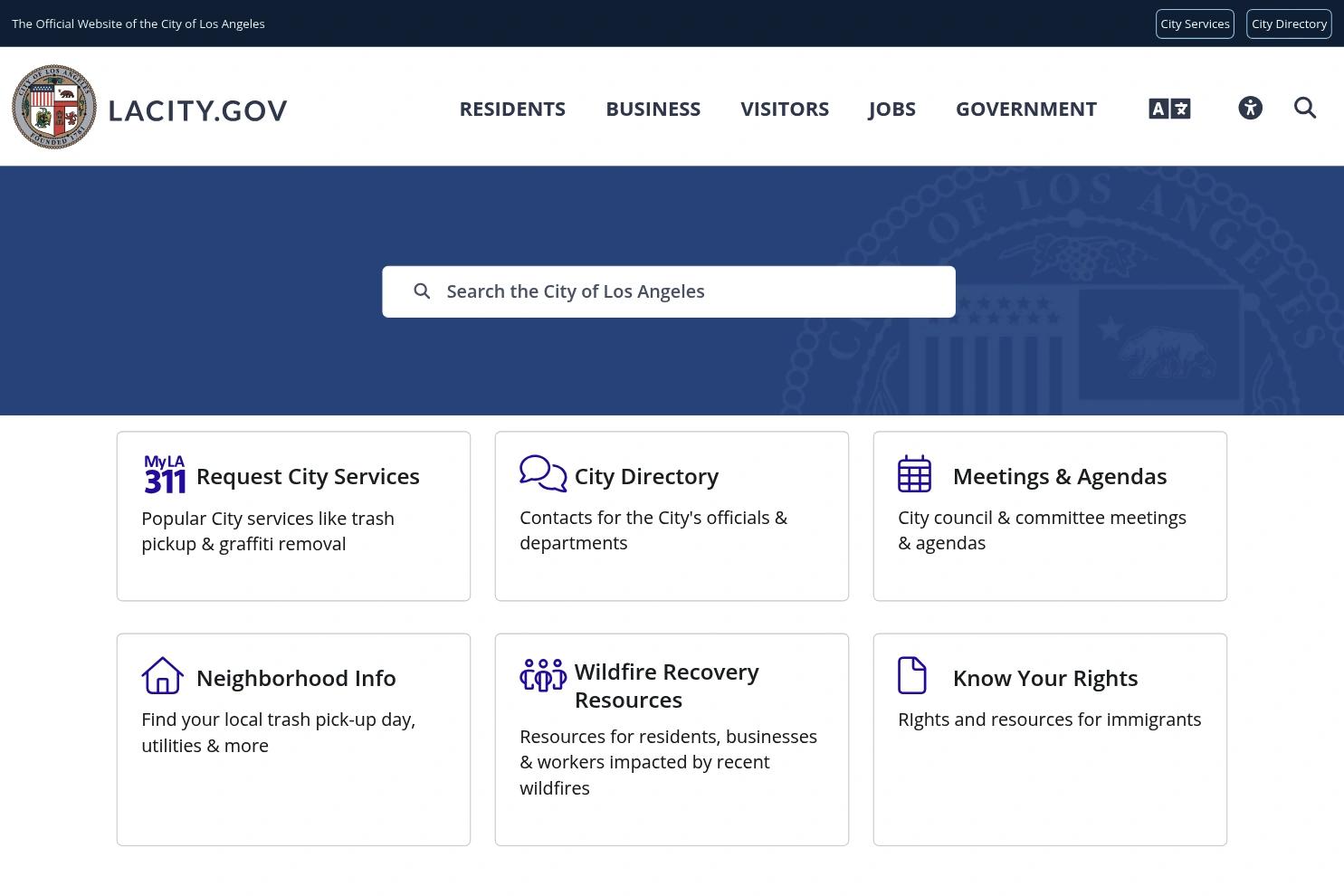
Task: Open the language translation icon
Action: point(1169,109)
